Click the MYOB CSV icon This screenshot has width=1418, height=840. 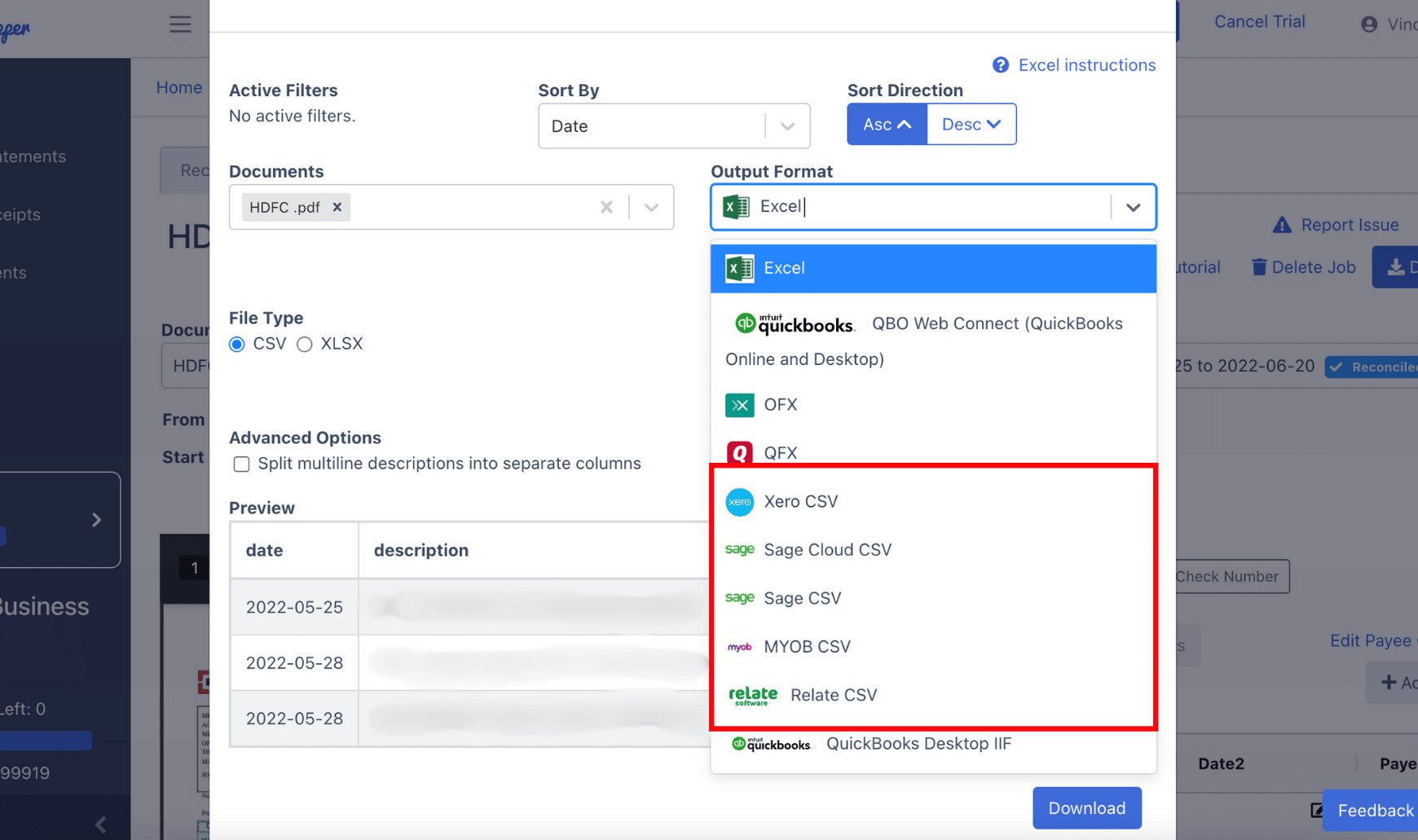point(739,647)
